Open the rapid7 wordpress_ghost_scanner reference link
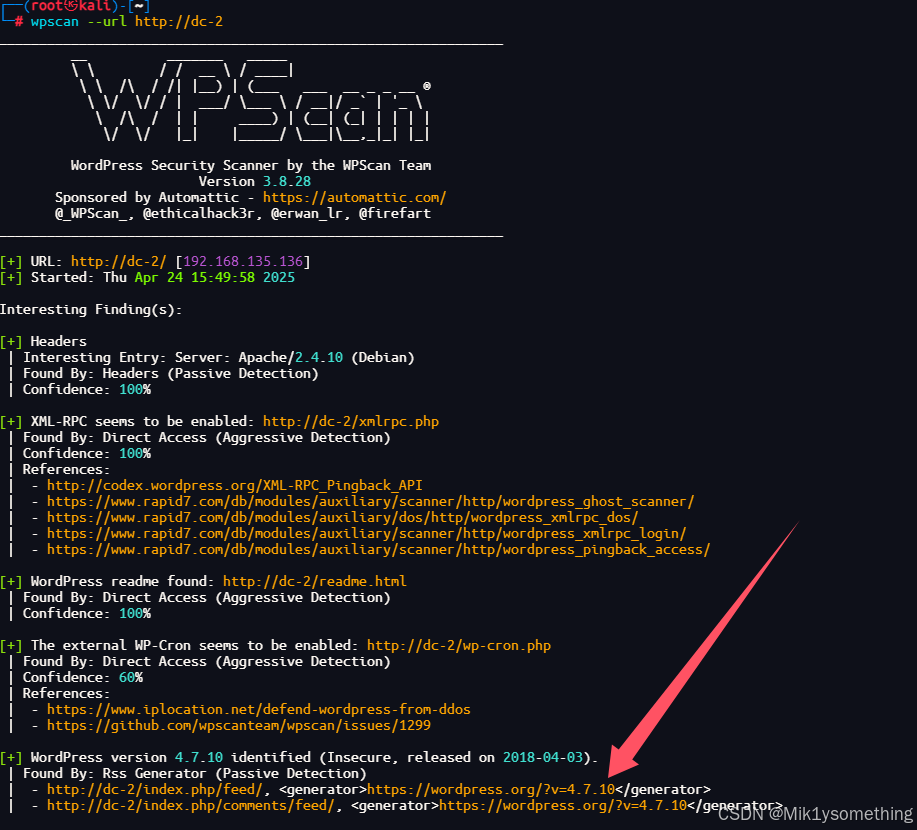Viewport: 917px width, 830px height. (x=370, y=502)
